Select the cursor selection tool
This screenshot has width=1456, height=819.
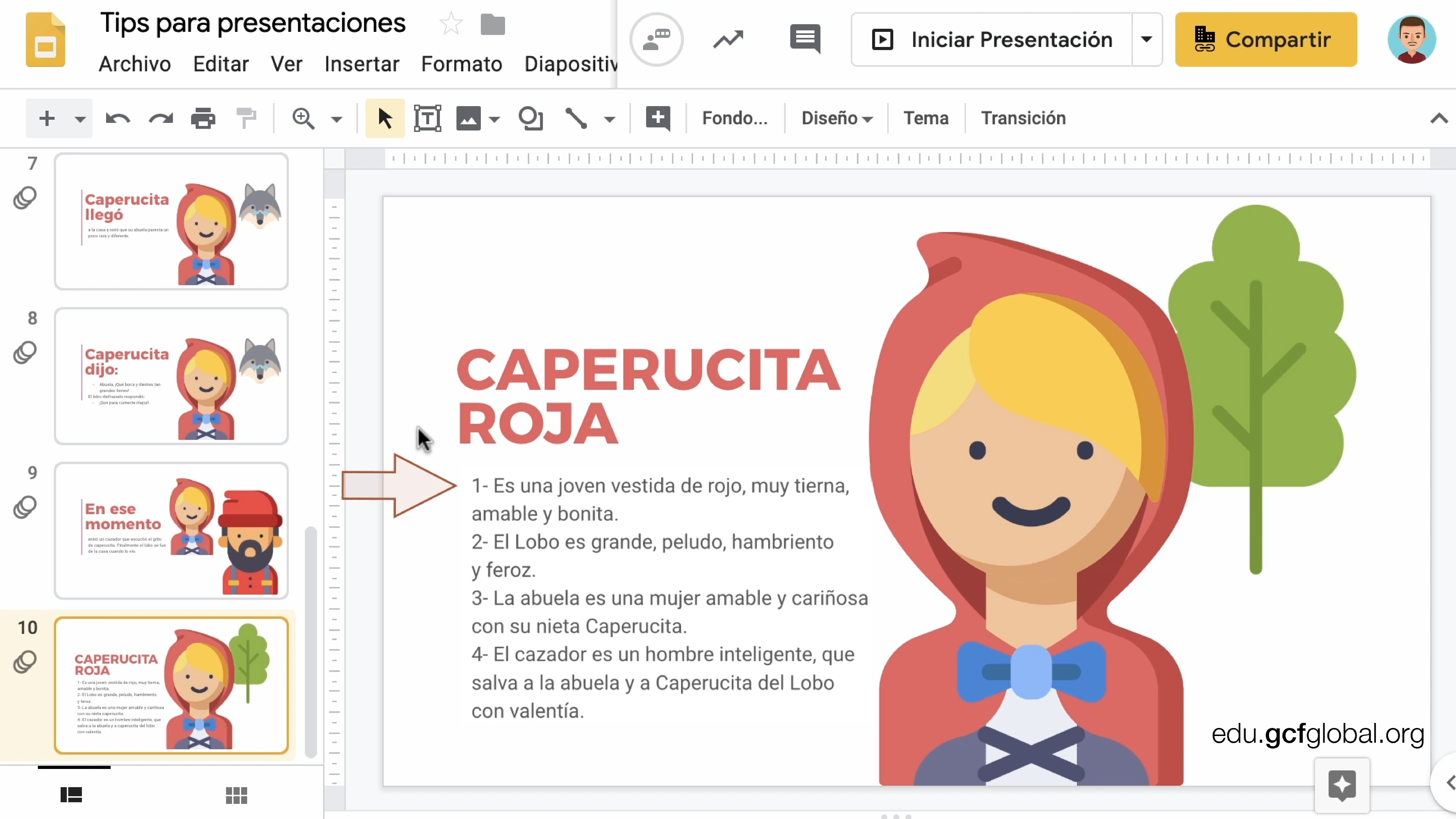click(385, 118)
